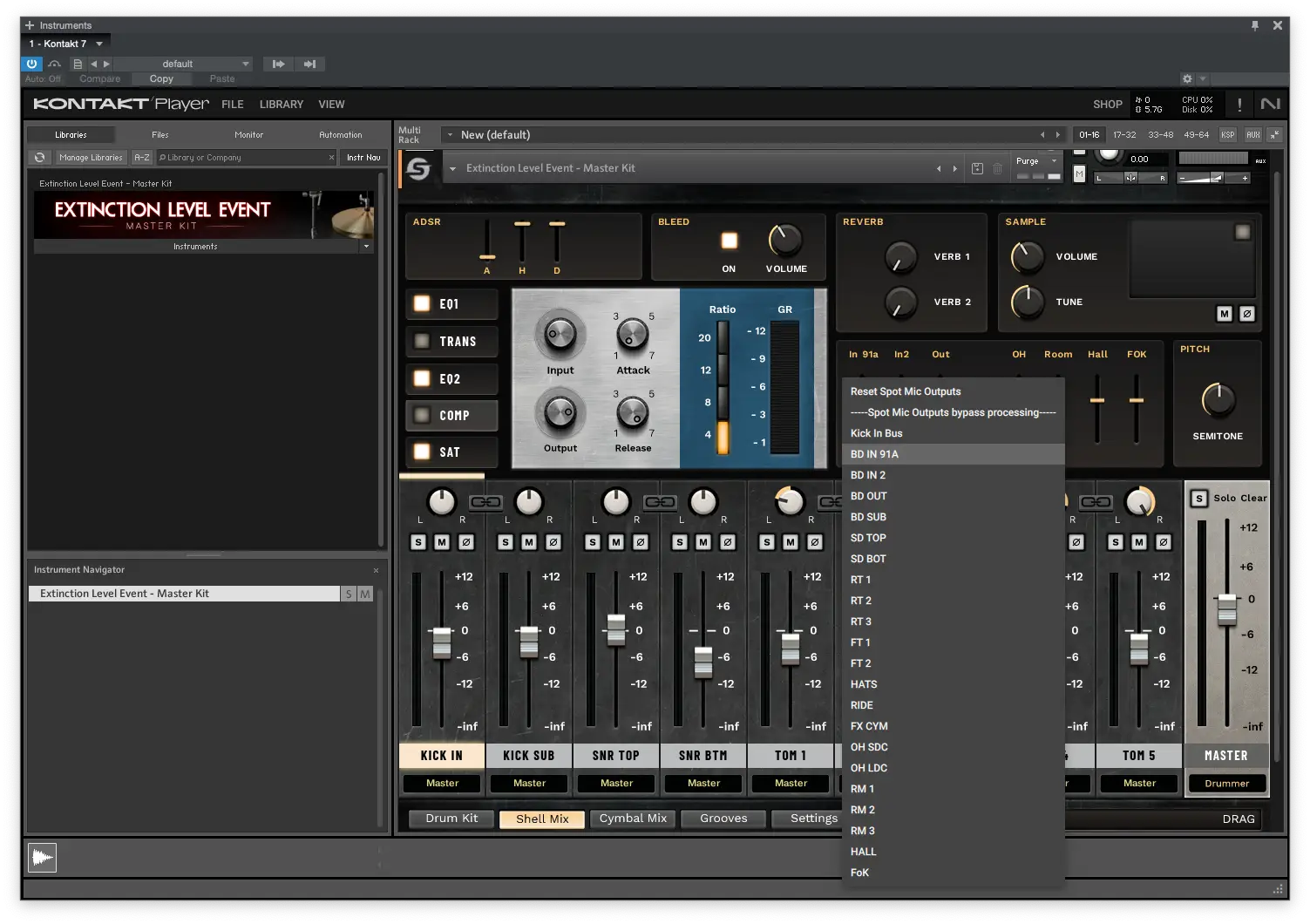
Task: Click the A-Z sort button
Action: coord(142,158)
